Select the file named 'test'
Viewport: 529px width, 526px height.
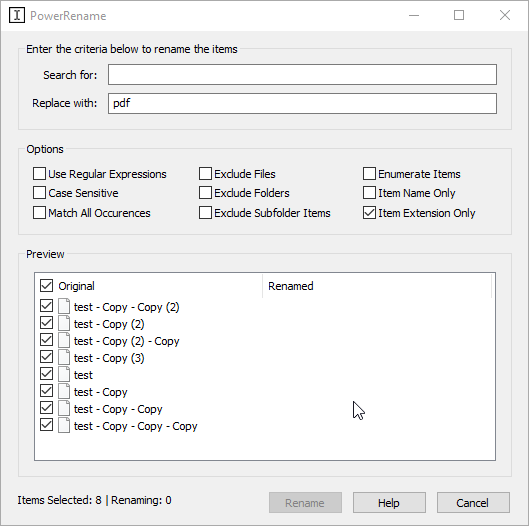83,375
